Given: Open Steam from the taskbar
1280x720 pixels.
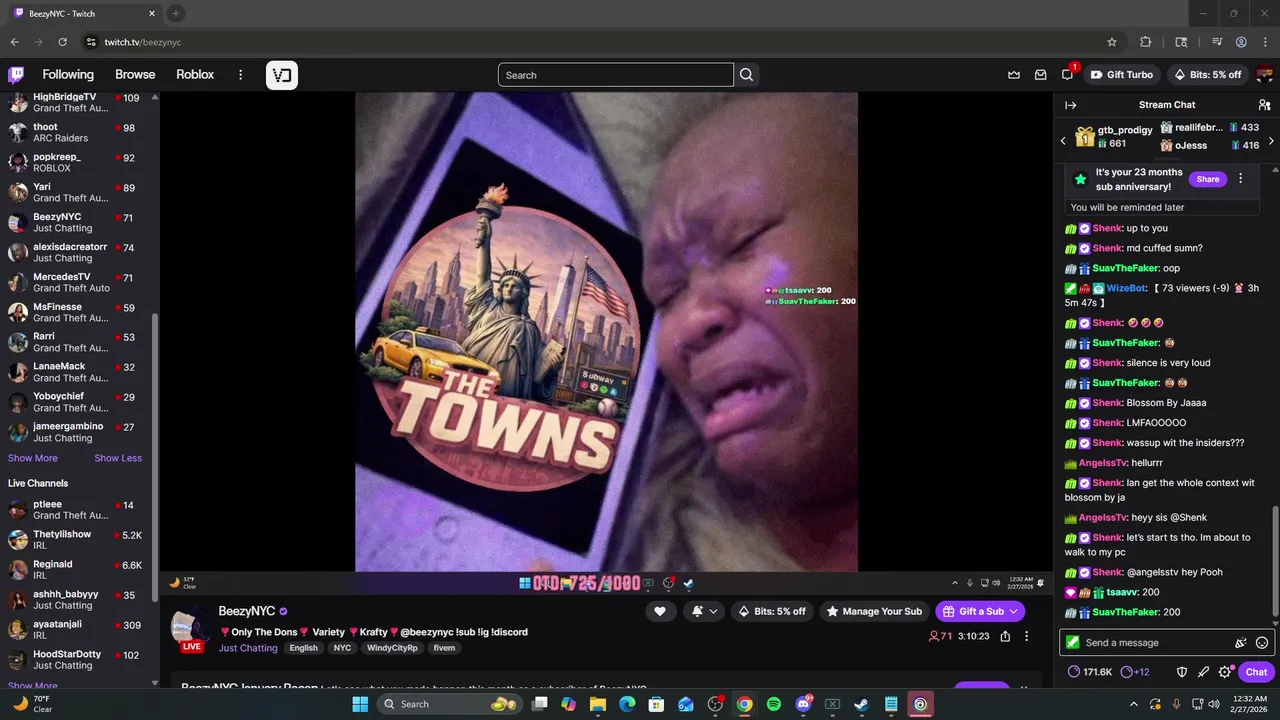Looking at the screenshot, I should pyautogui.click(x=861, y=704).
